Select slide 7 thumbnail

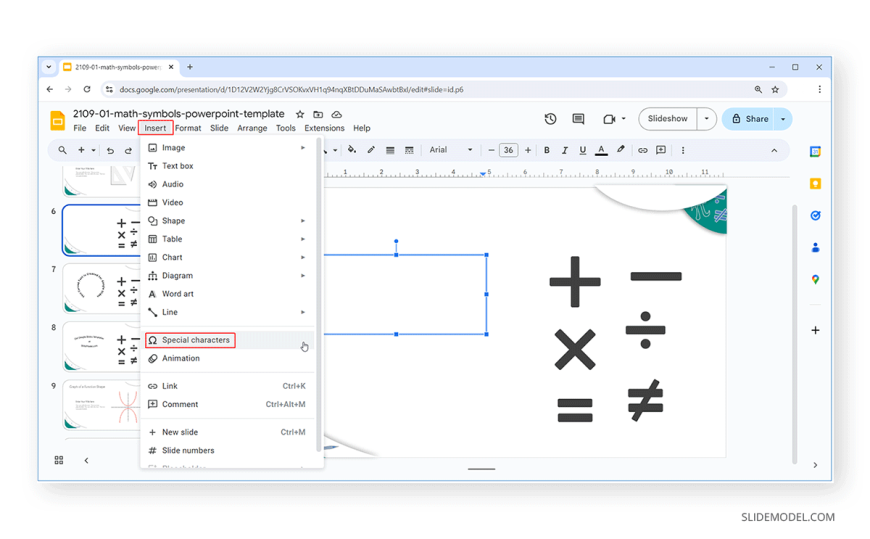coord(101,289)
